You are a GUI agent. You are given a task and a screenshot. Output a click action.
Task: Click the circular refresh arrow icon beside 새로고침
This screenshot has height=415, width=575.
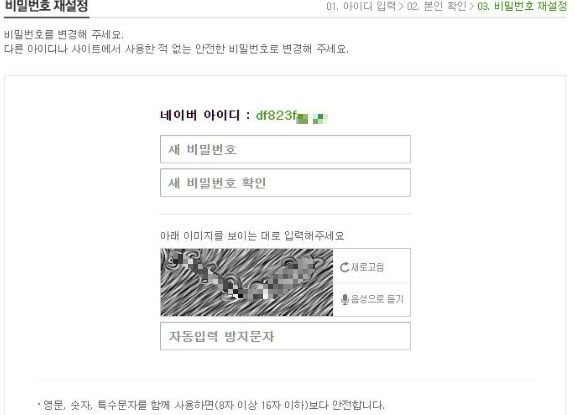point(344,267)
